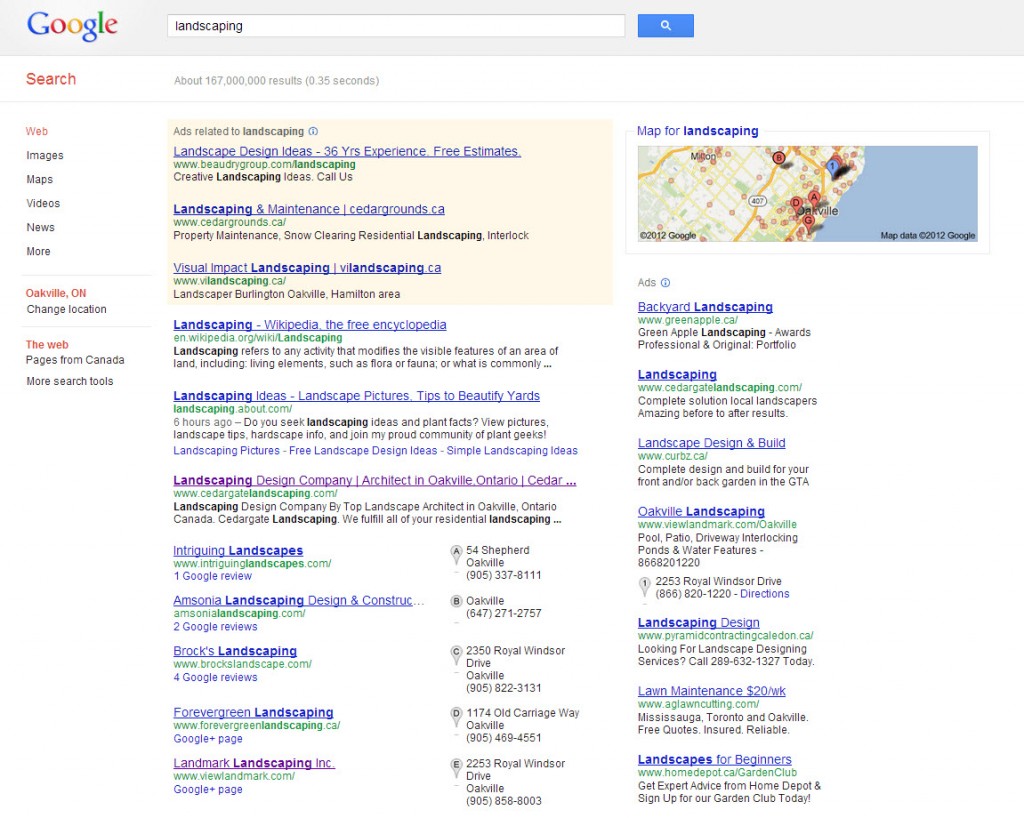
Task: Open 'Landscaping Design Company | Architect in Oakville' result
Action: (x=374, y=480)
